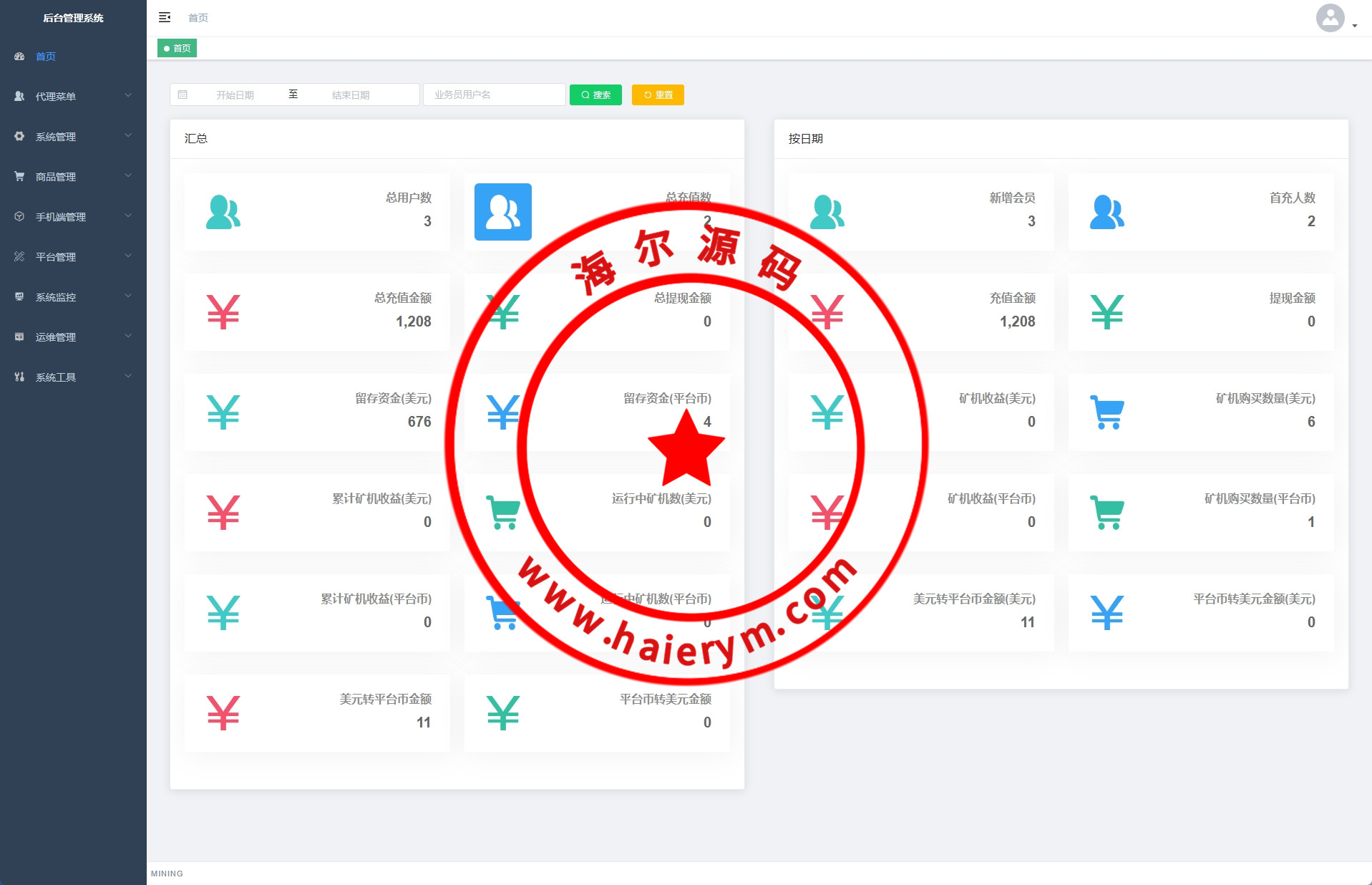Open the account dropdown arrow beside avatar

pyautogui.click(x=1355, y=26)
